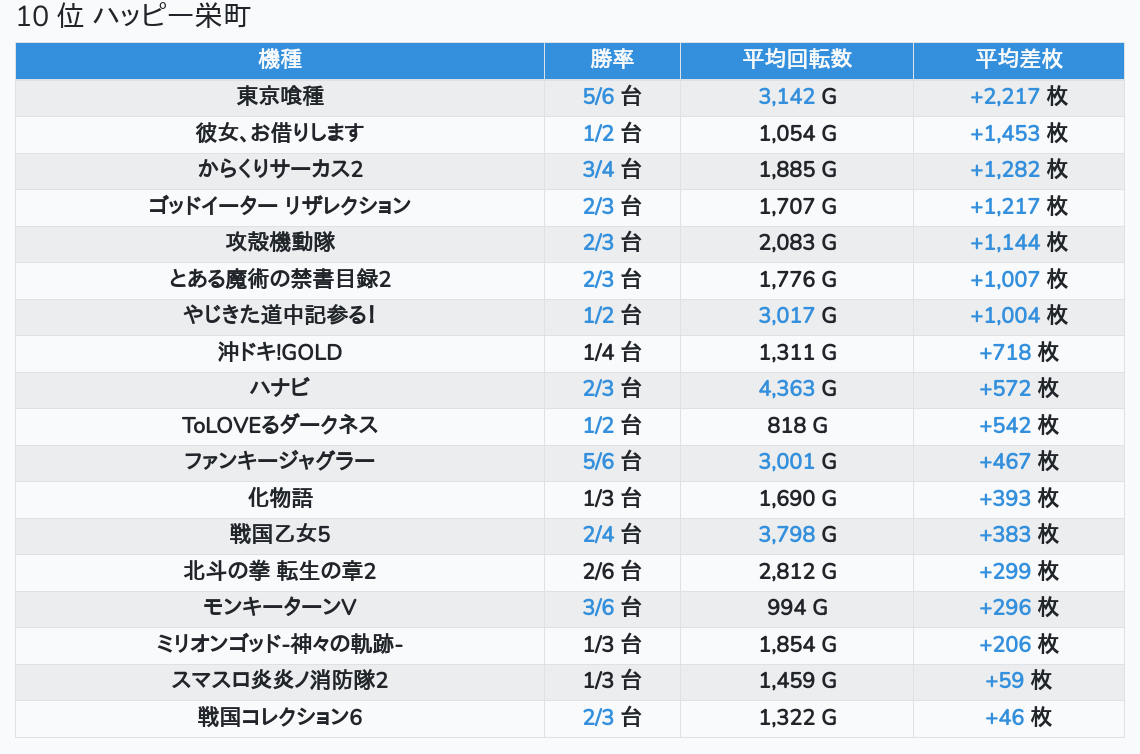Select the 東京喰種 machine row
Screen dimensions: 1140x754
(x=570, y=97)
